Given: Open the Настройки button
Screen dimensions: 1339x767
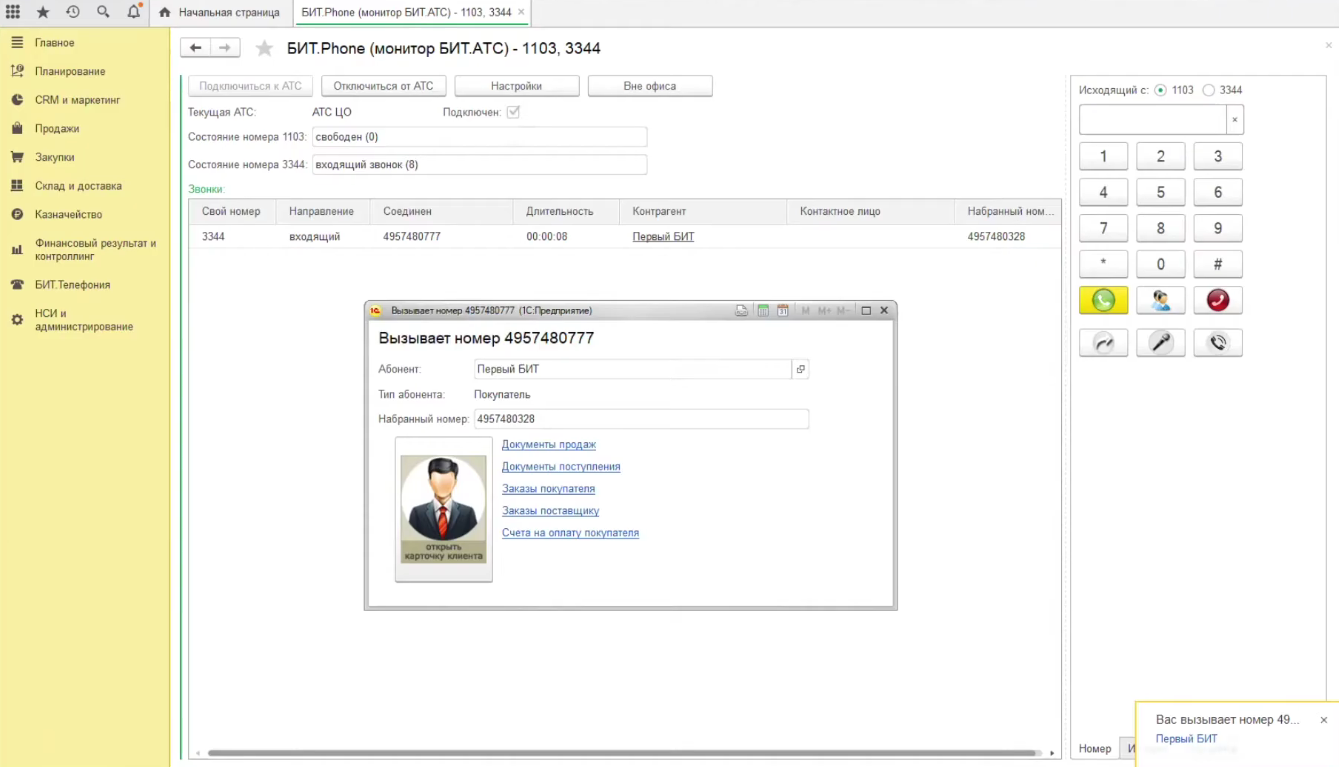Looking at the screenshot, I should tap(517, 86).
